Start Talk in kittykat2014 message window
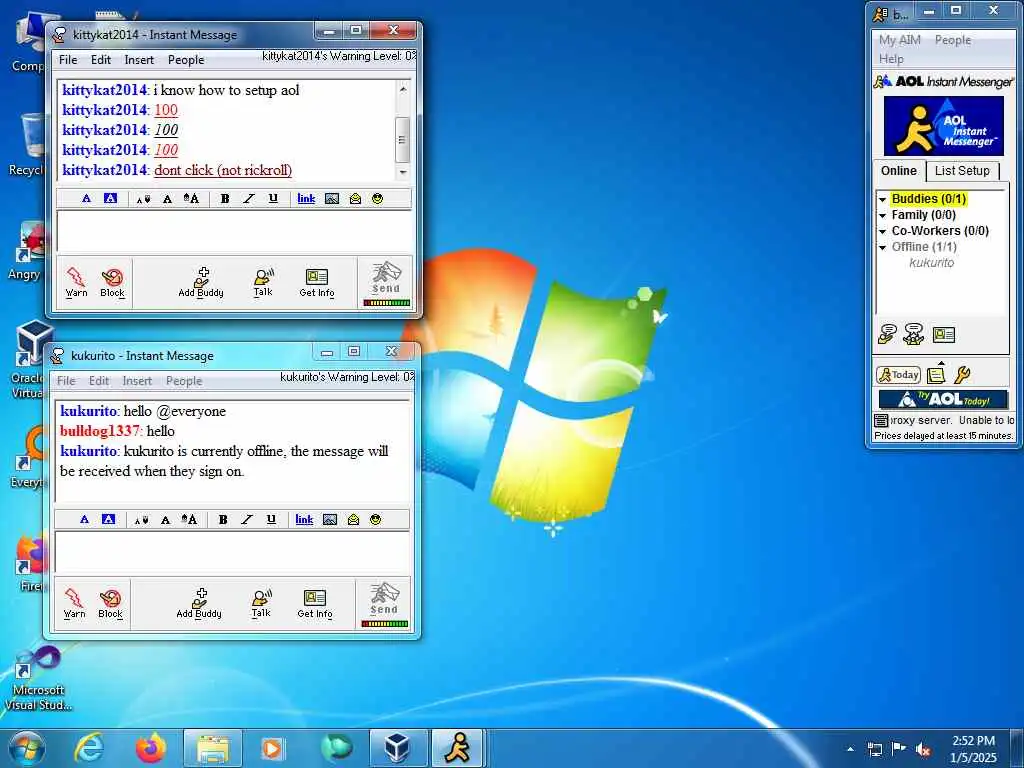Viewport: 1024px width, 768px height. point(263,282)
